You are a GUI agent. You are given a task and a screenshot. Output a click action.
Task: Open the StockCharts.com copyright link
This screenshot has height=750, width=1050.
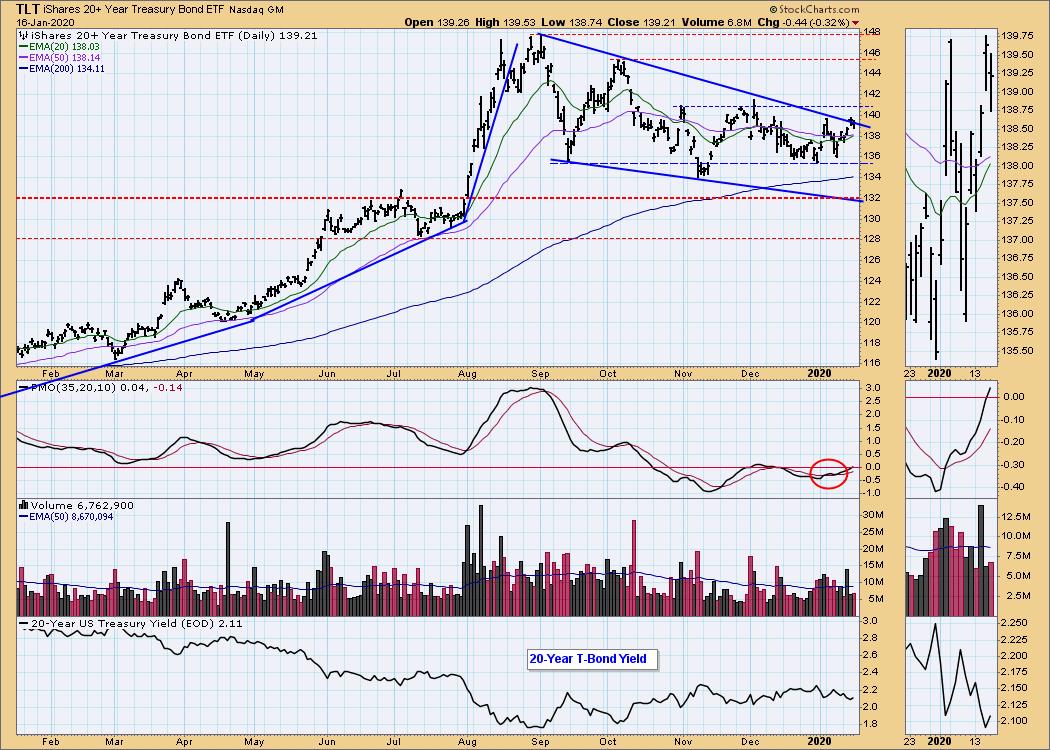tap(814, 9)
